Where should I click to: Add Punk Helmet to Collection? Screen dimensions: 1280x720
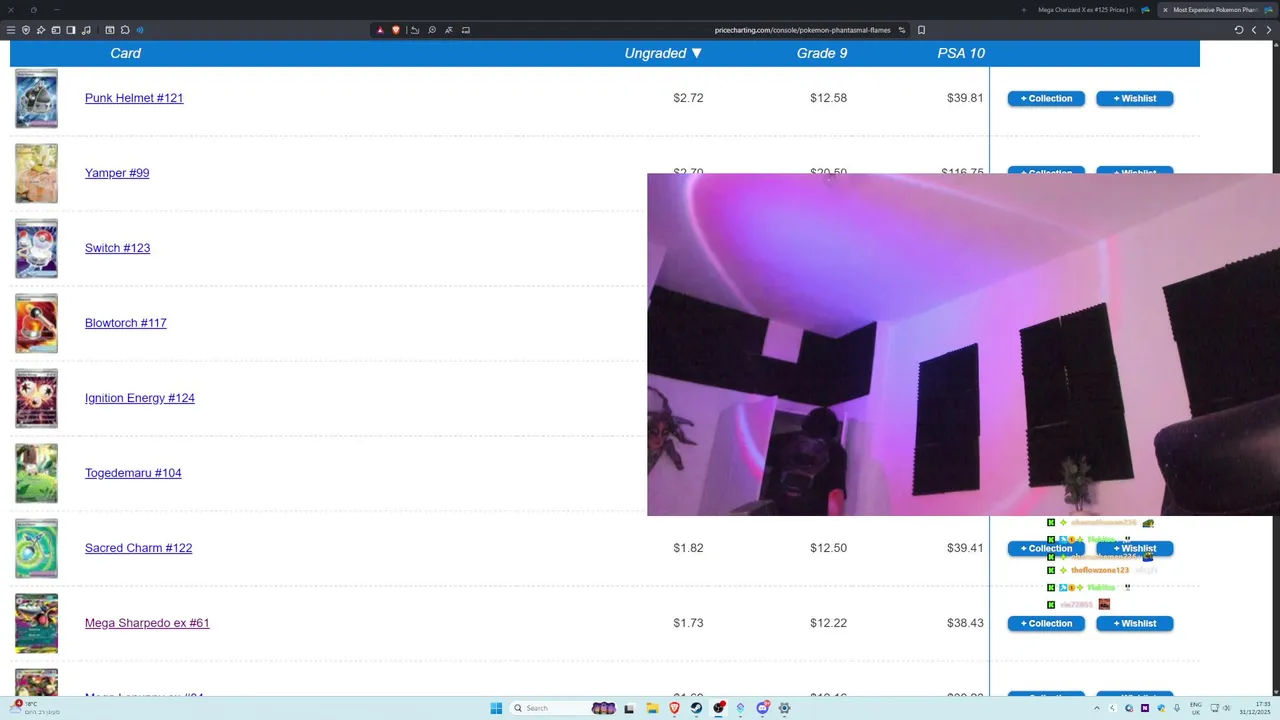[x=1046, y=98]
